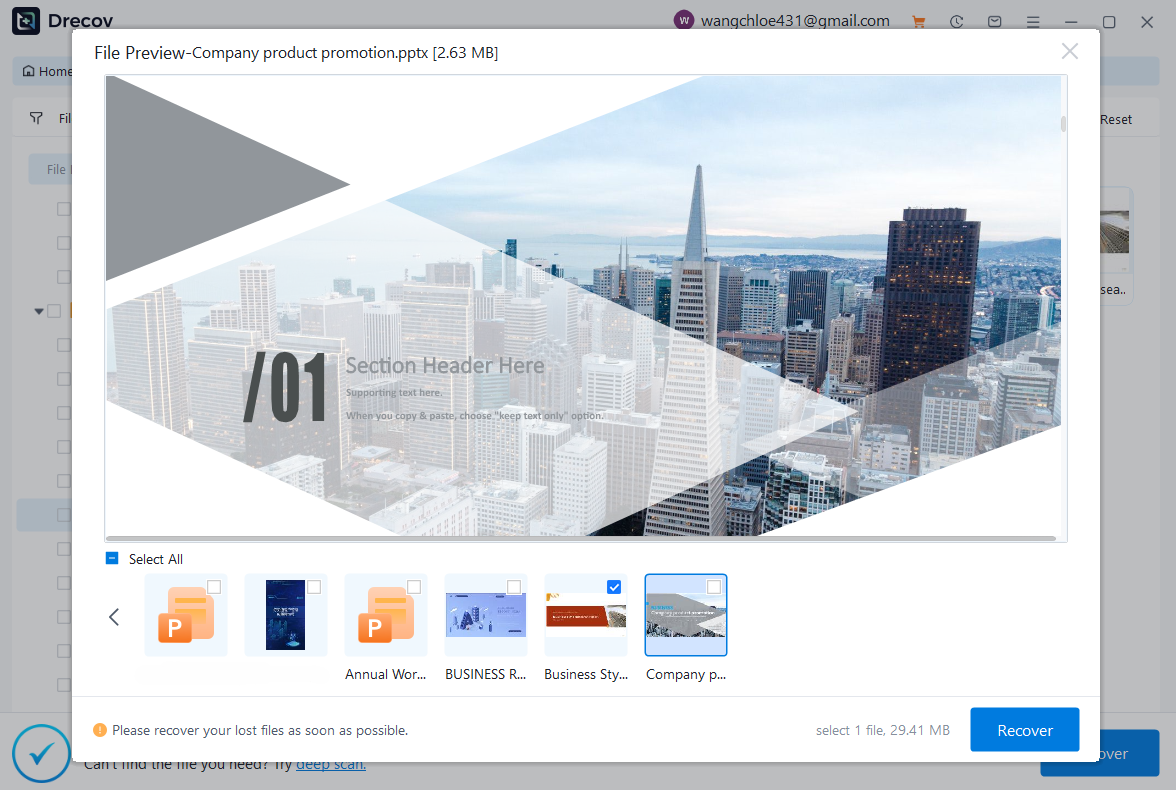1176x790 pixels.
Task: Close the File Preview dialog
Action: pos(1069,52)
